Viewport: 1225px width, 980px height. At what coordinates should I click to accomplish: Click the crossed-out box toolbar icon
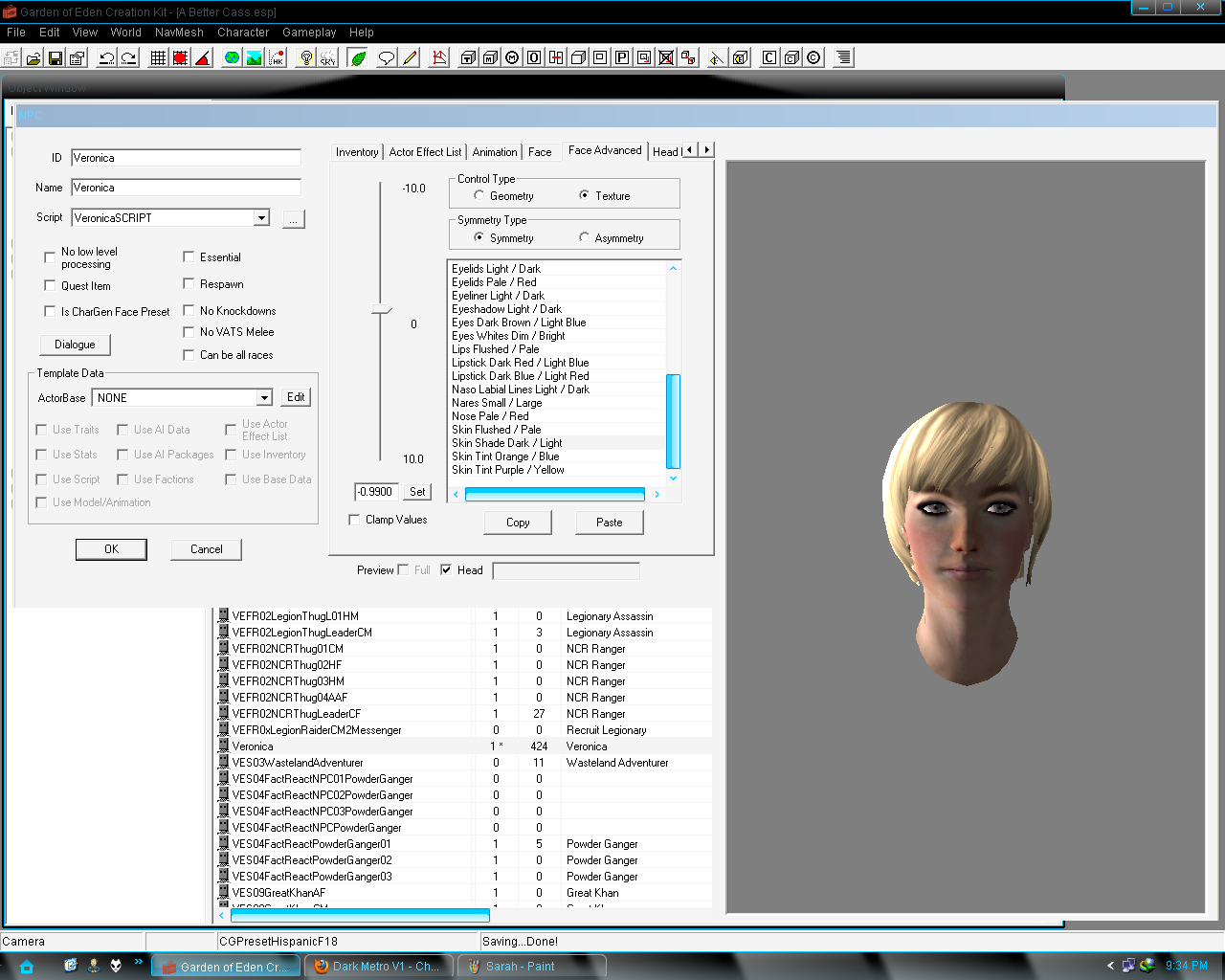pyautogui.click(x=666, y=58)
